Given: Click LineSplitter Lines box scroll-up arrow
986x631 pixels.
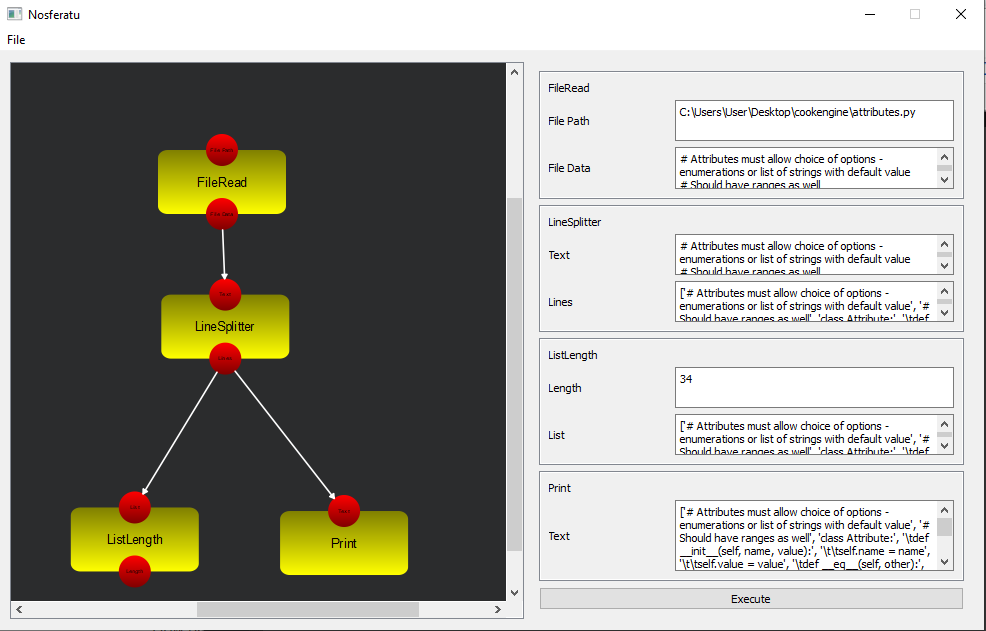Looking at the screenshot, I should tap(944, 291).
